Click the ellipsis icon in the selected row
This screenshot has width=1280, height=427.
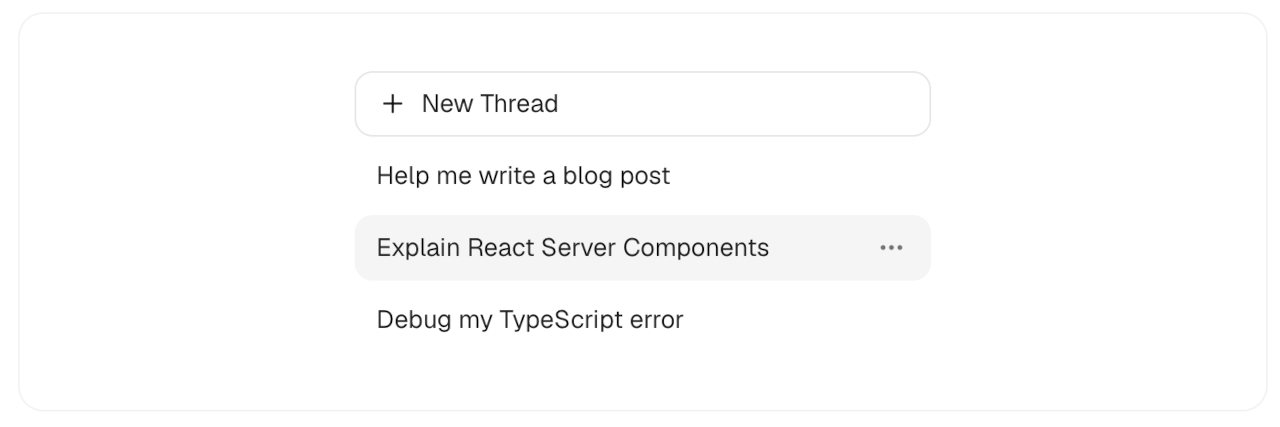pyautogui.click(x=890, y=248)
